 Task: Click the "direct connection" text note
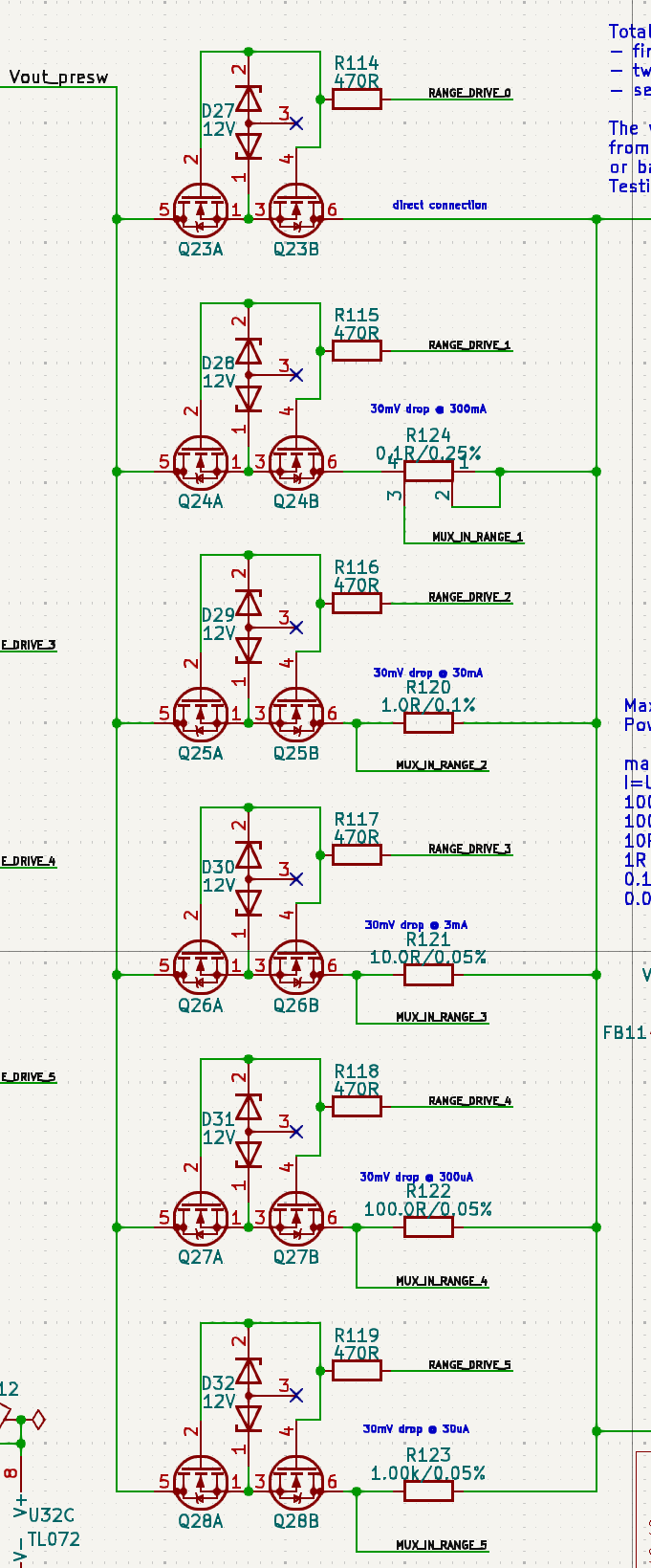tap(440, 205)
